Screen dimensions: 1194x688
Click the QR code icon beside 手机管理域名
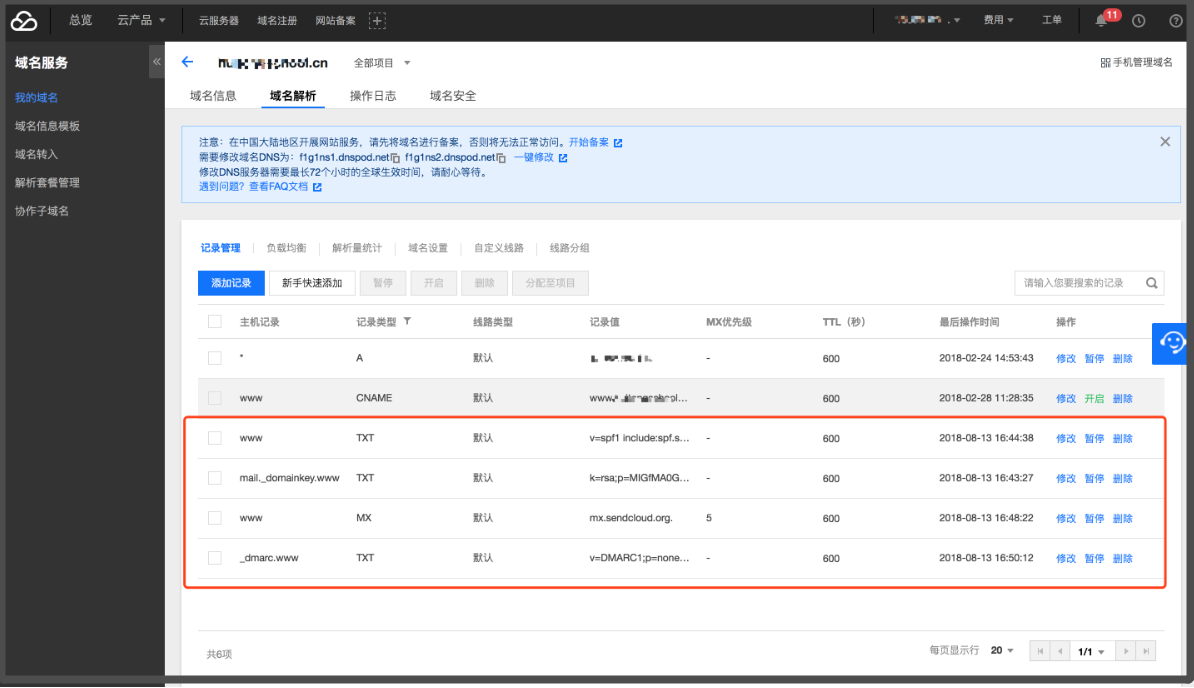point(1105,62)
